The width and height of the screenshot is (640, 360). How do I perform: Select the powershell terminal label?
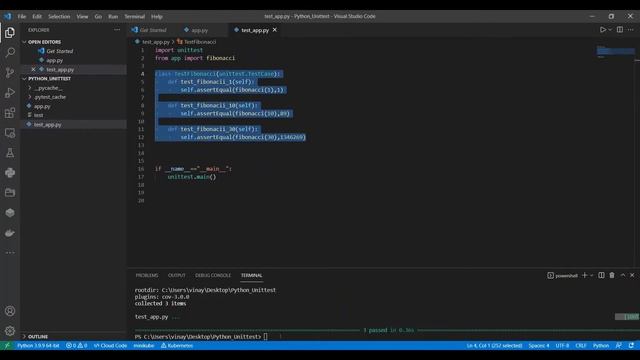(x=562, y=276)
